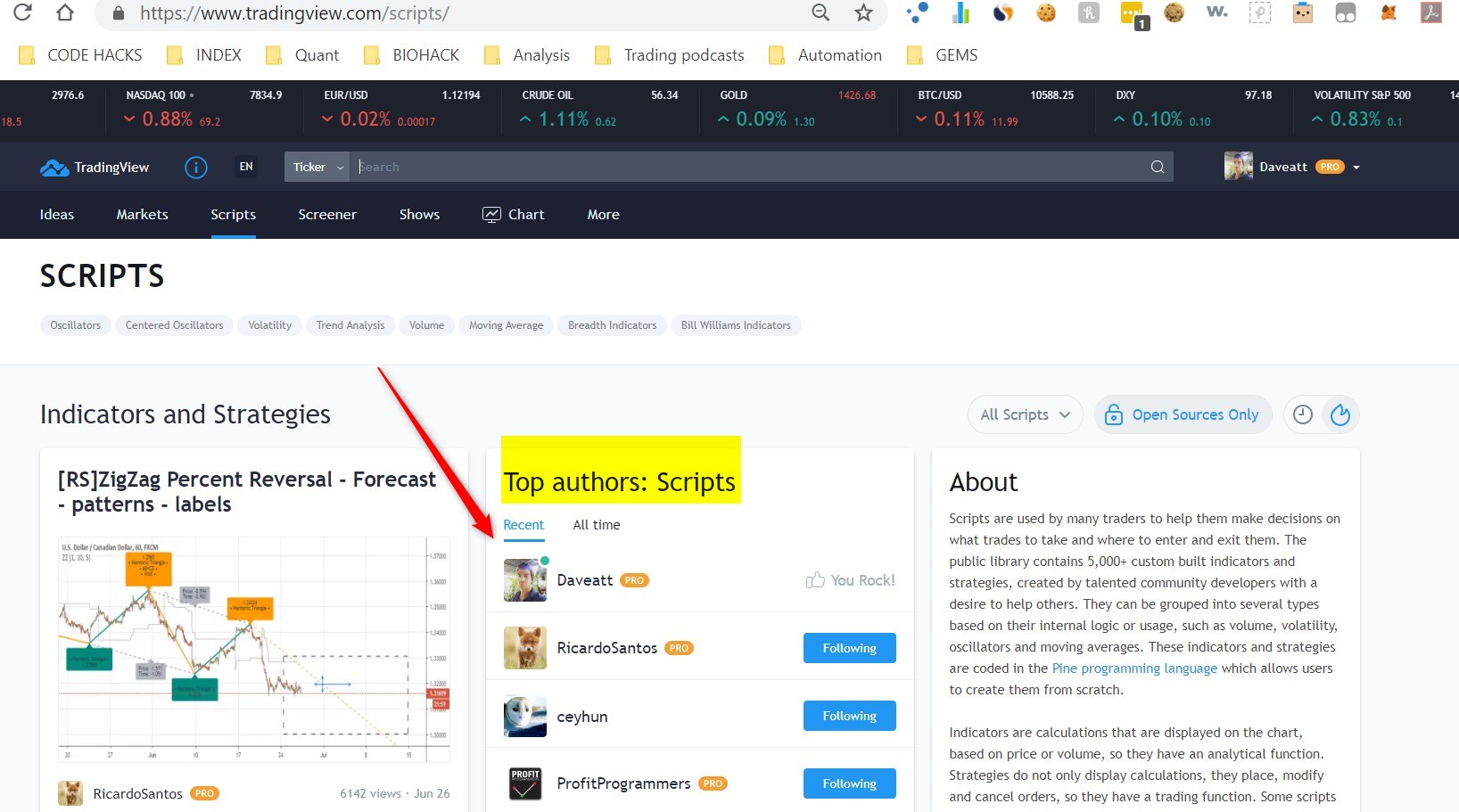Open the Chart icon in navigation bar
Image resolution: width=1459 pixels, height=812 pixels.
click(491, 215)
